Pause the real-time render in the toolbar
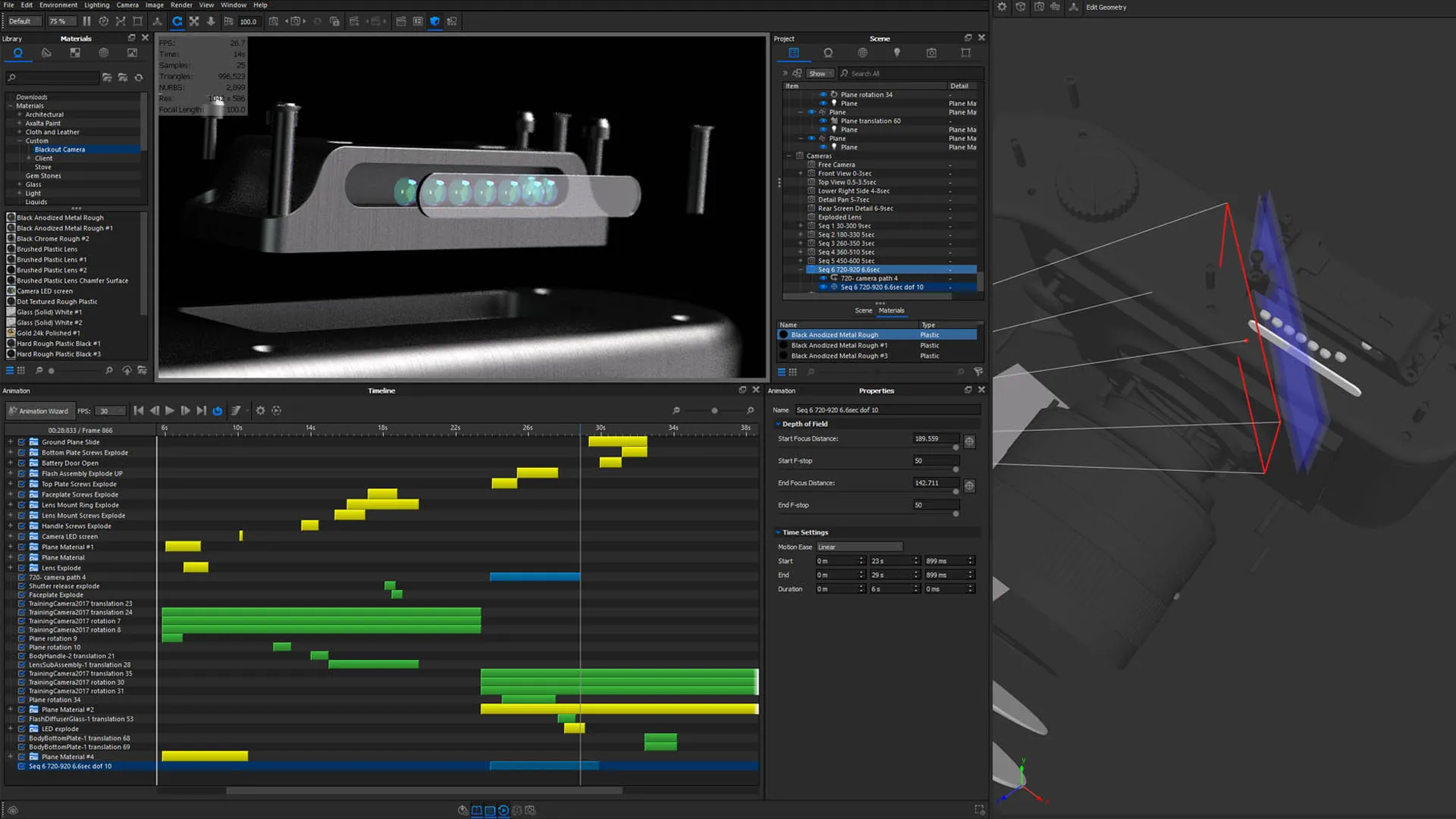1456x819 pixels. pos(86,21)
